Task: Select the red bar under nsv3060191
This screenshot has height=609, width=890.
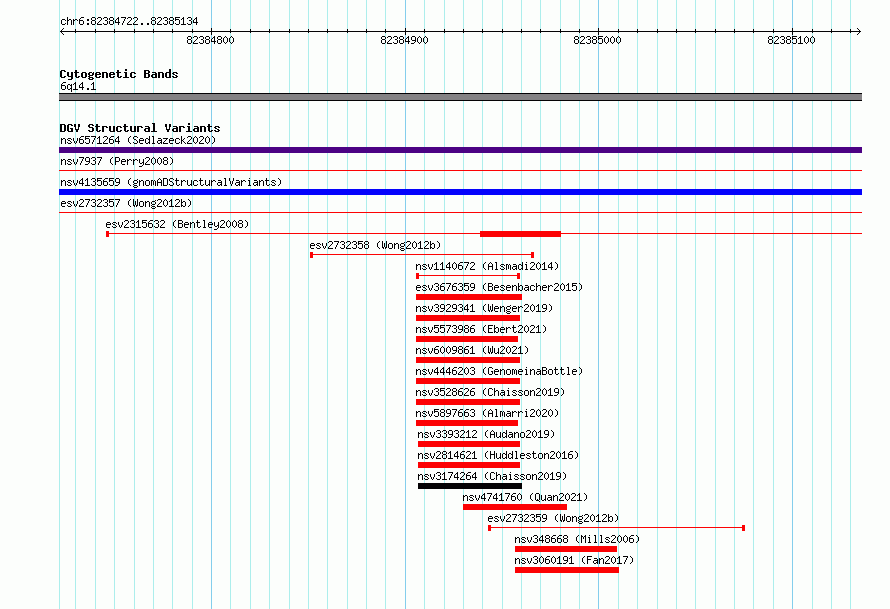Action: (567, 570)
